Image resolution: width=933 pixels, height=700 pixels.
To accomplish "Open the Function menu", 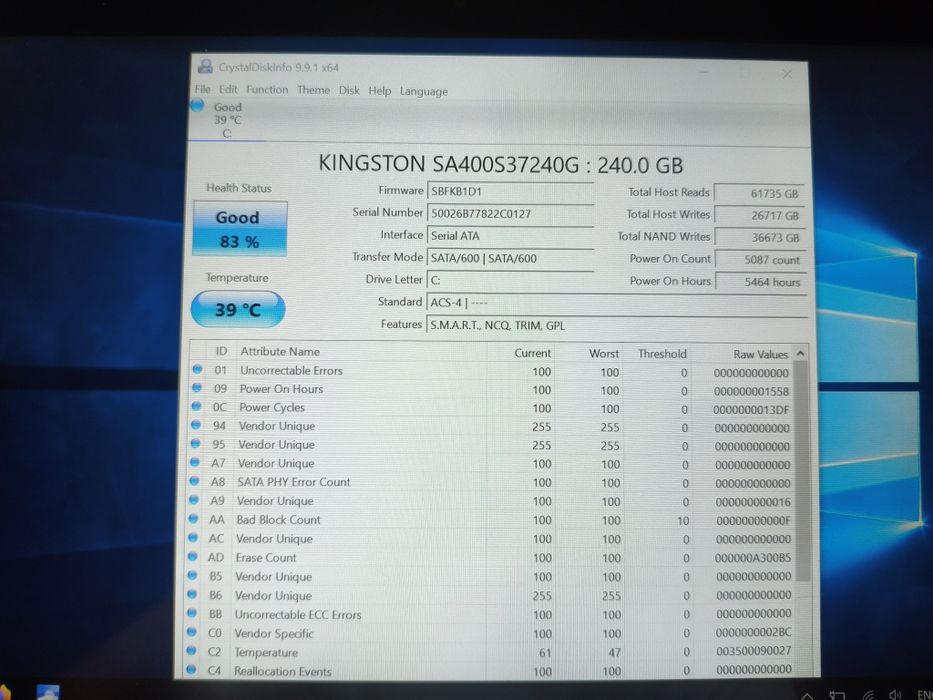I will pyautogui.click(x=267, y=89).
